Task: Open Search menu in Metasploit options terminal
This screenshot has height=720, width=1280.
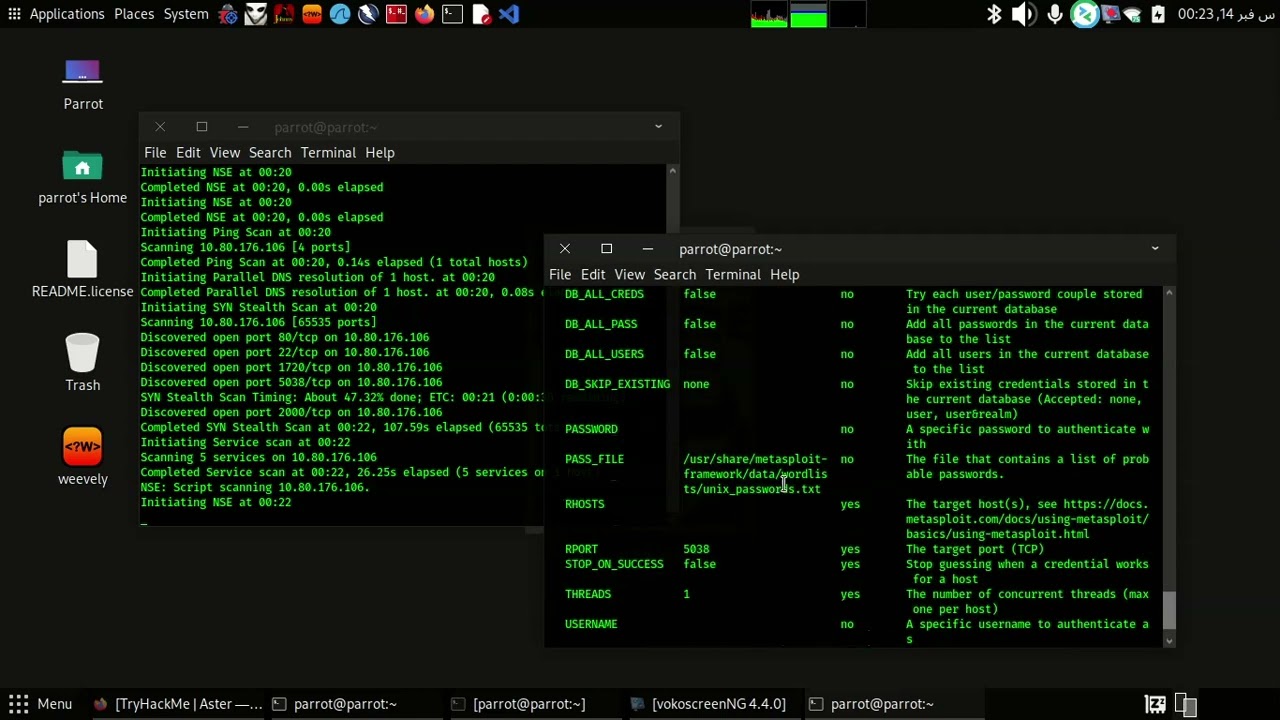Action: pos(675,274)
